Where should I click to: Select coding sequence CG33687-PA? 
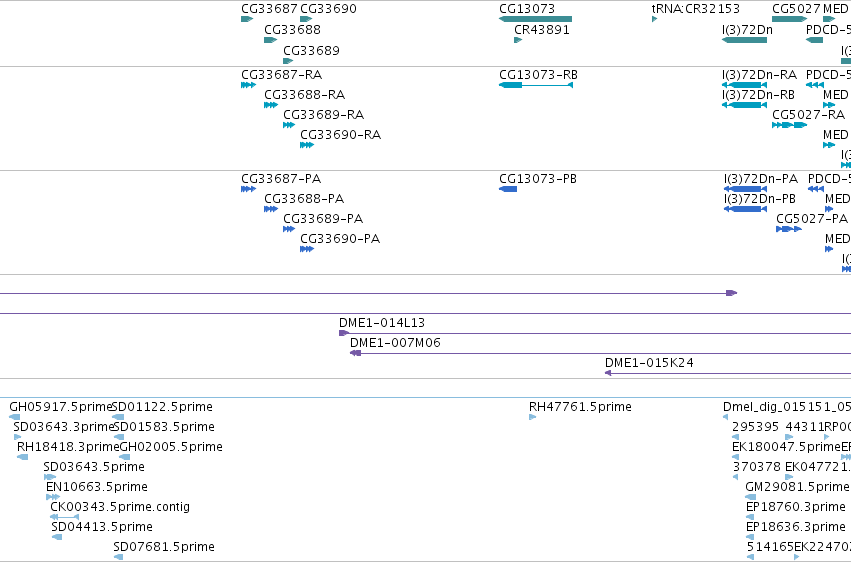pyautogui.click(x=248, y=189)
